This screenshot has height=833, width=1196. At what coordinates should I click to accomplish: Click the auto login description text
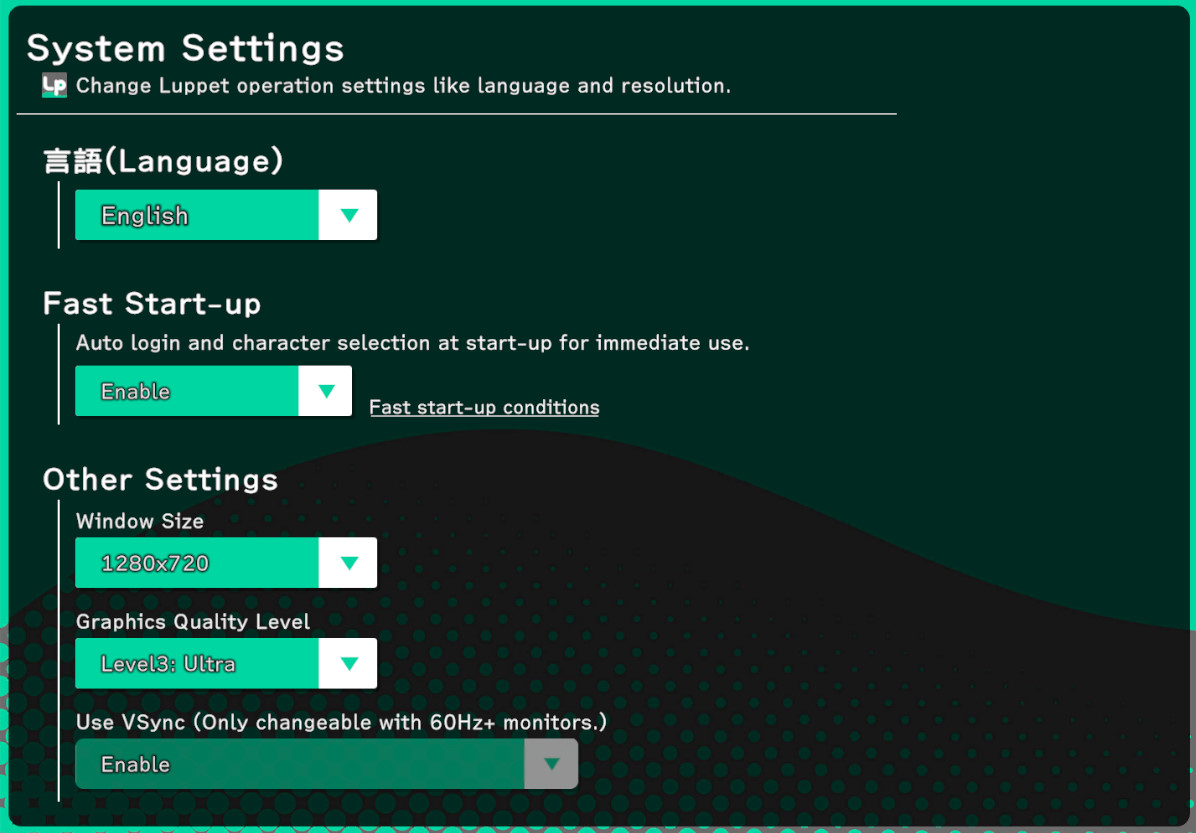coord(412,343)
